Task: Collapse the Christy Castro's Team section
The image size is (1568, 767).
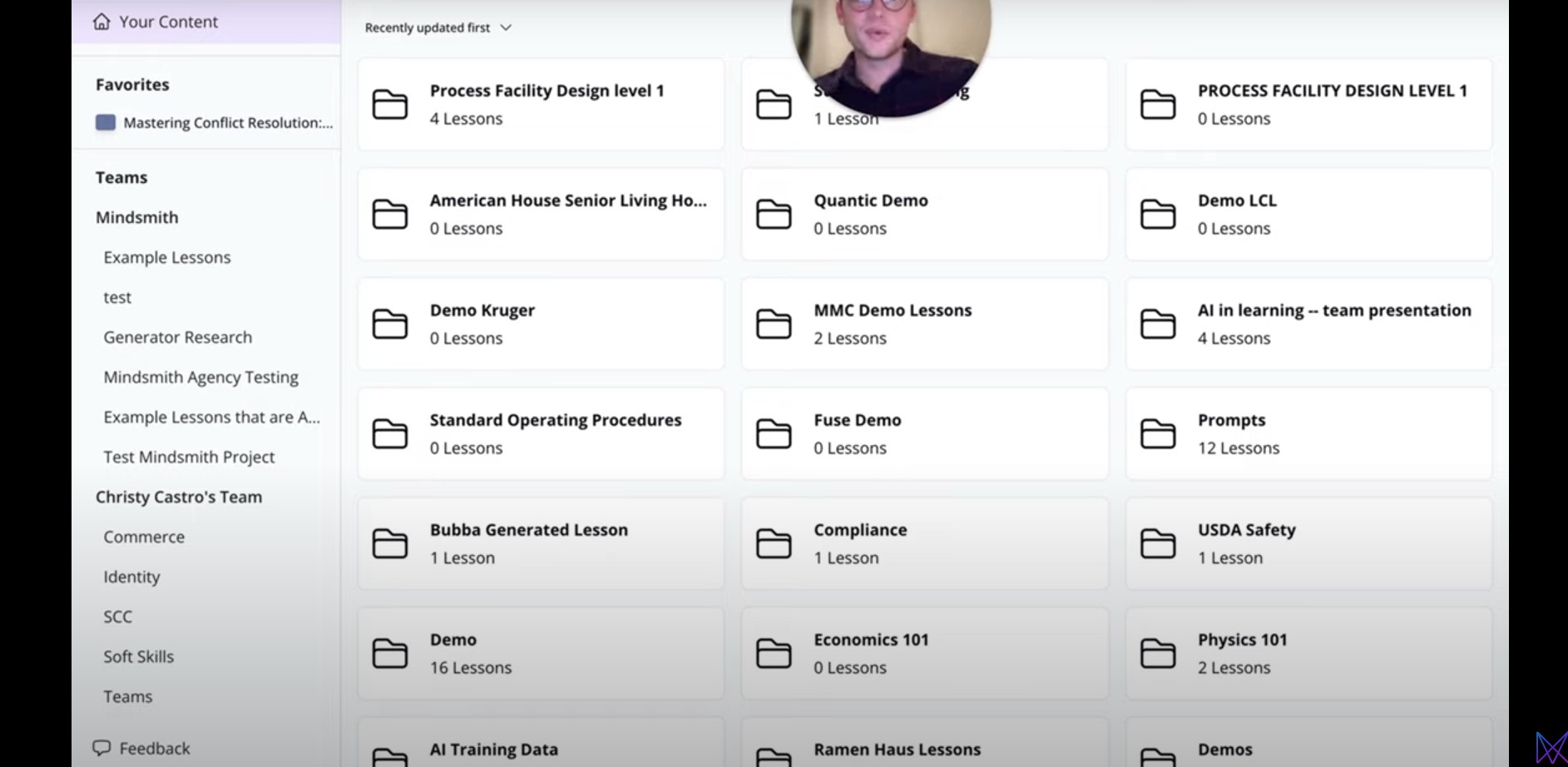Action: click(x=179, y=497)
